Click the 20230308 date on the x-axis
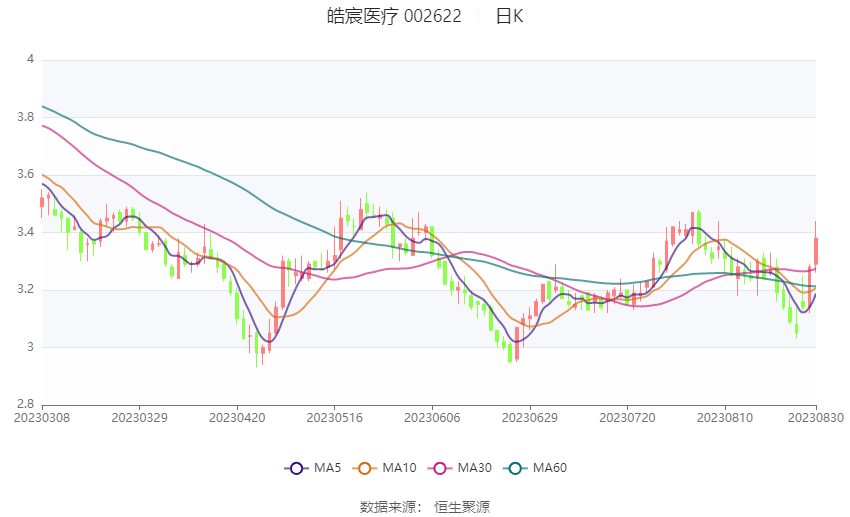 (42, 417)
